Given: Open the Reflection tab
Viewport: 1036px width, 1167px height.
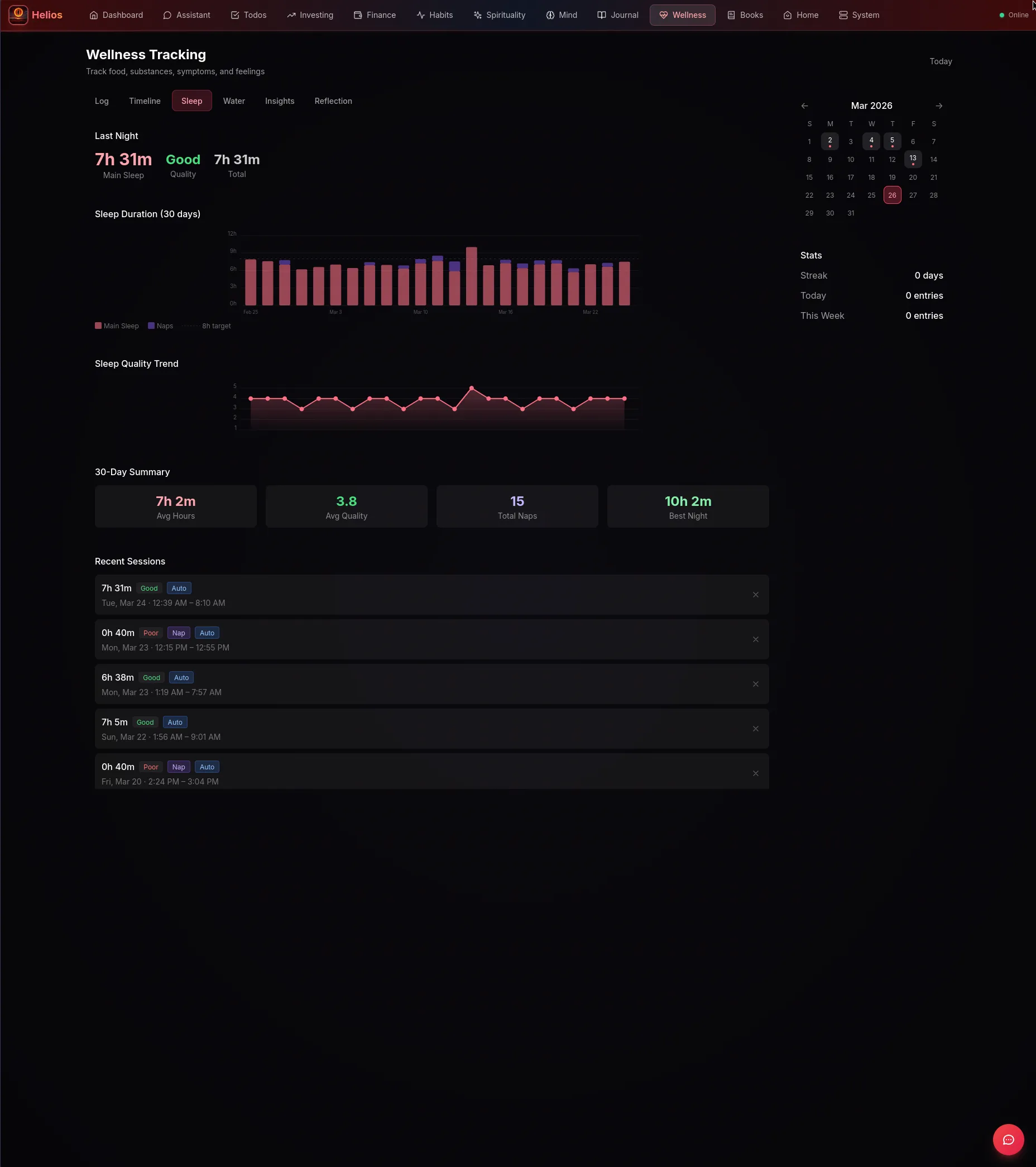Looking at the screenshot, I should [x=333, y=101].
